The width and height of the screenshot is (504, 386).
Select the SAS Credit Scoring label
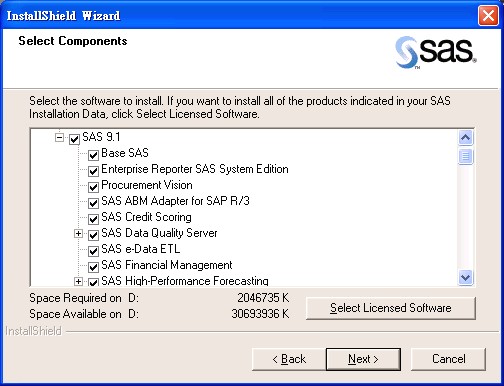146,217
